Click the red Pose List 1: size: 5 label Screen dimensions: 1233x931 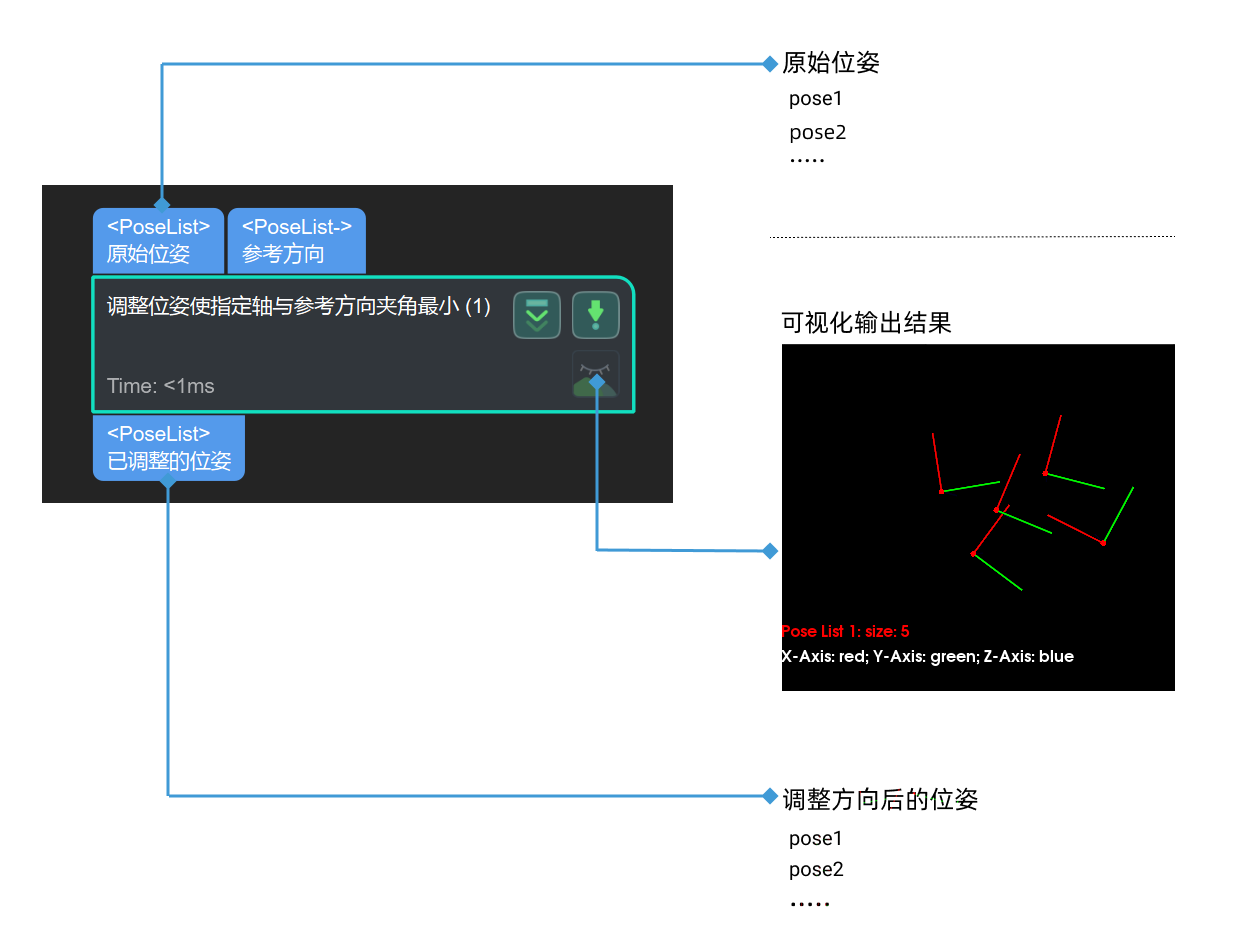(845, 631)
